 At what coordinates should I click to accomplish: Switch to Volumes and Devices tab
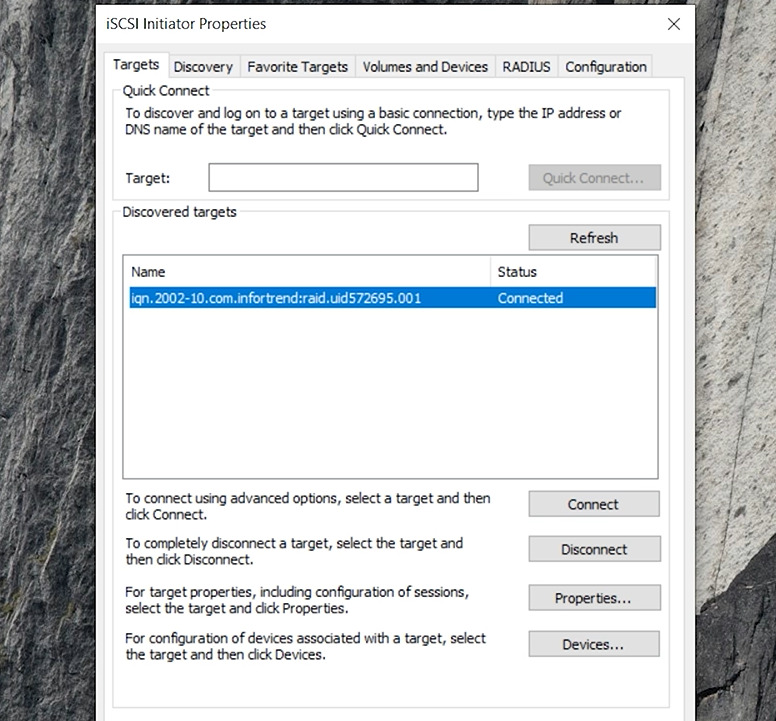click(x=425, y=67)
